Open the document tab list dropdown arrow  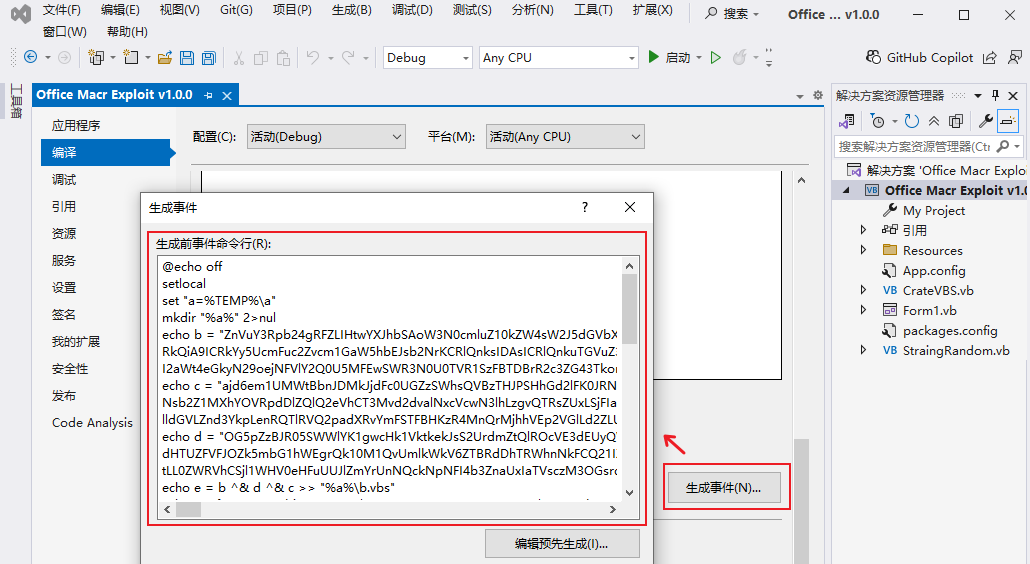799,96
